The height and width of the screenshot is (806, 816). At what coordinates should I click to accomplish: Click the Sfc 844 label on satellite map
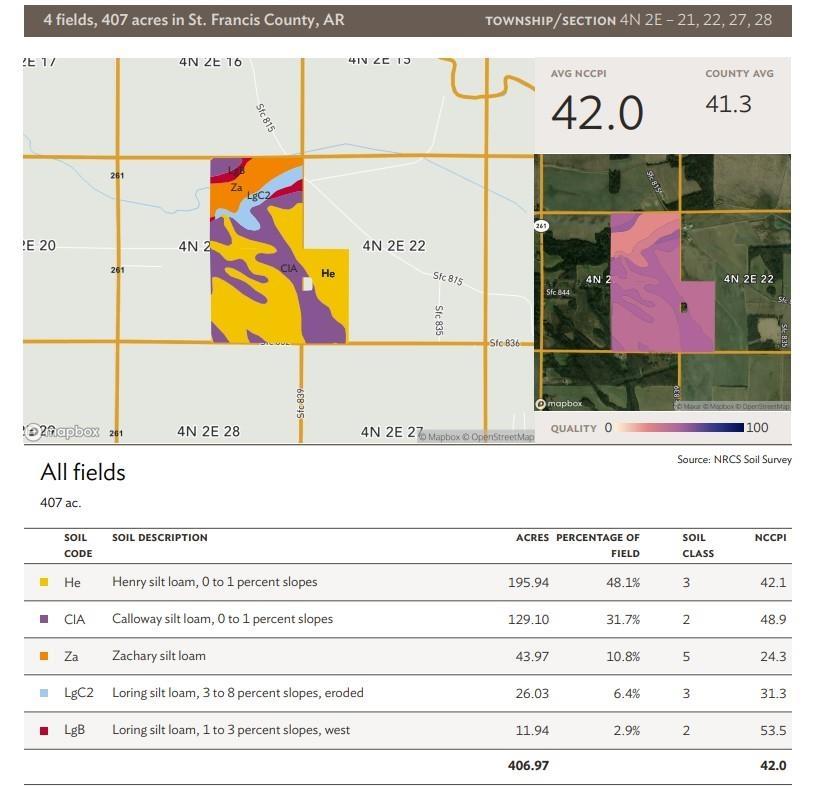(x=558, y=292)
